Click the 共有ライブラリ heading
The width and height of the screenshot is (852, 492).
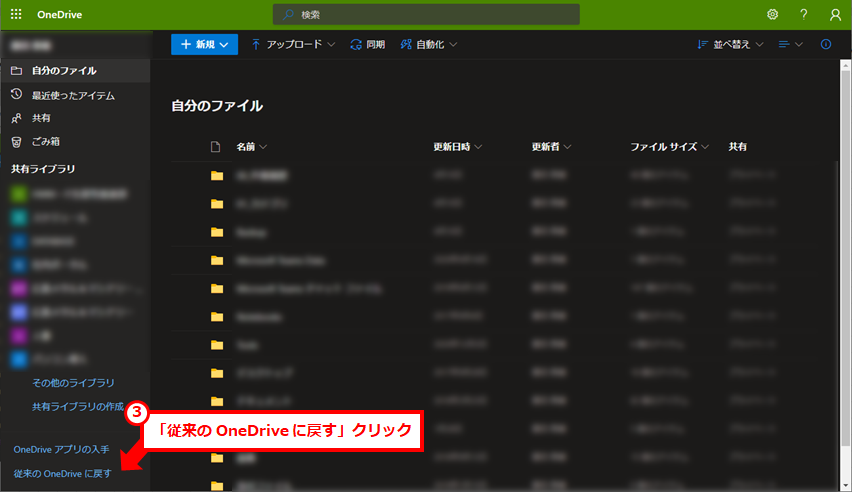pyautogui.click(x=43, y=169)
